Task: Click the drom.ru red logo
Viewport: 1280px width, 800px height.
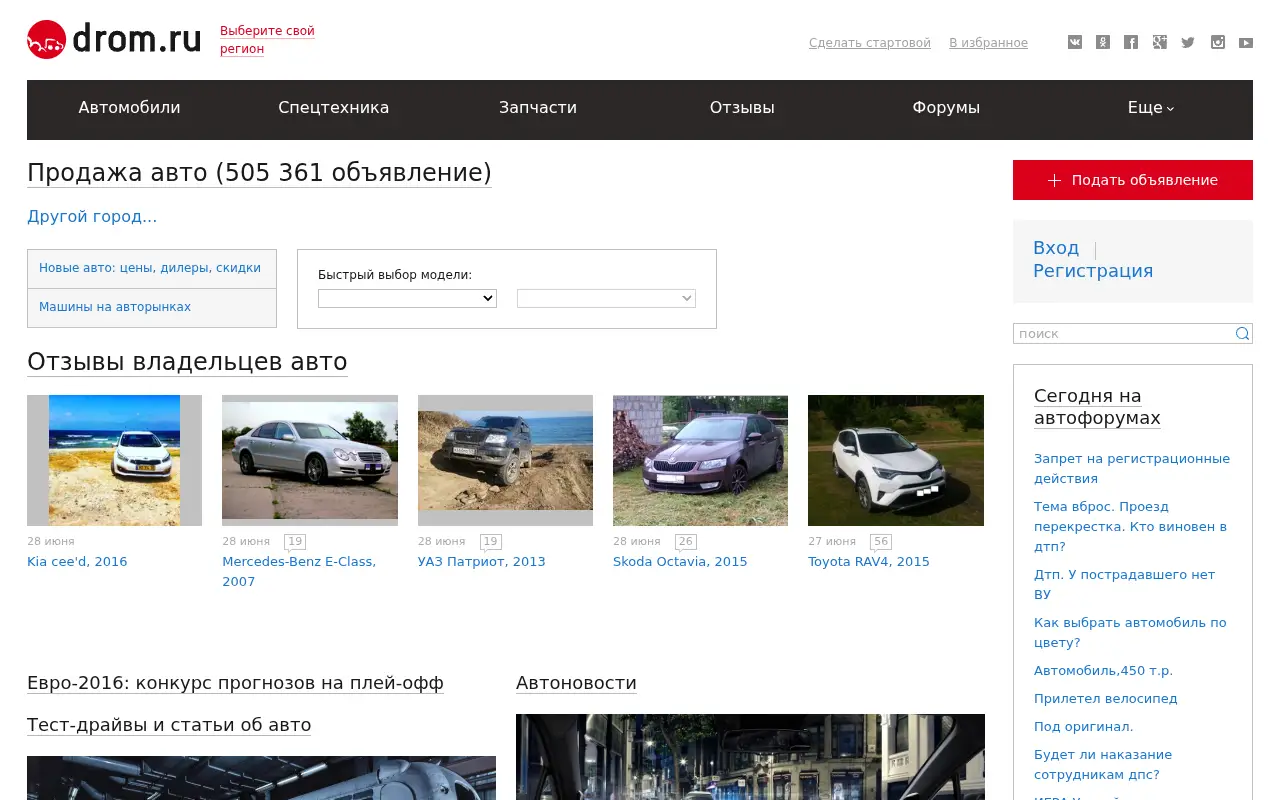Action: tap(114, 40)
